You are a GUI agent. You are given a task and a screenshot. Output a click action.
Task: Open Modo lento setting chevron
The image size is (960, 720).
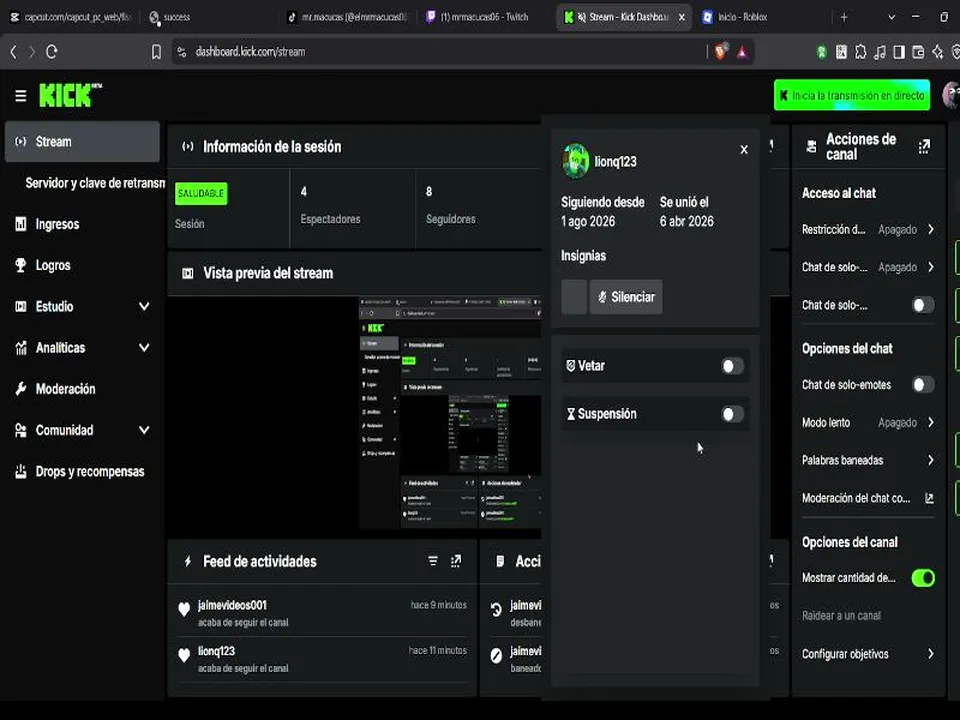[931, 422]
